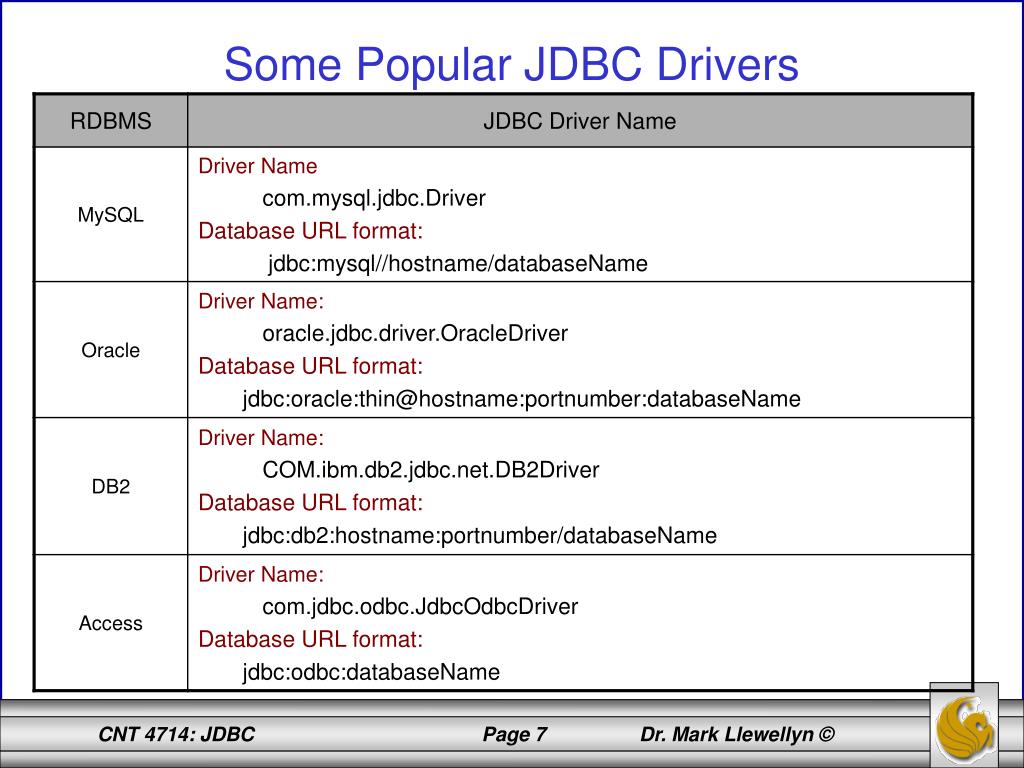The height and width of the screenshot is (768, 1024).
Task: Click 'COM.ibm.db2.jdbc.net.DB2Driver' text
Action: (430, 470)
